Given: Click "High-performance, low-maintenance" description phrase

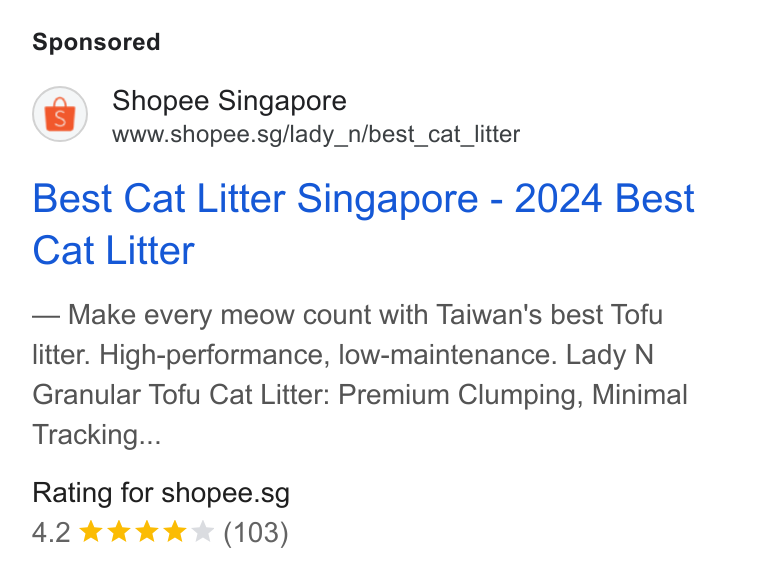Looking at the screenshot, I should coord(325,355).
